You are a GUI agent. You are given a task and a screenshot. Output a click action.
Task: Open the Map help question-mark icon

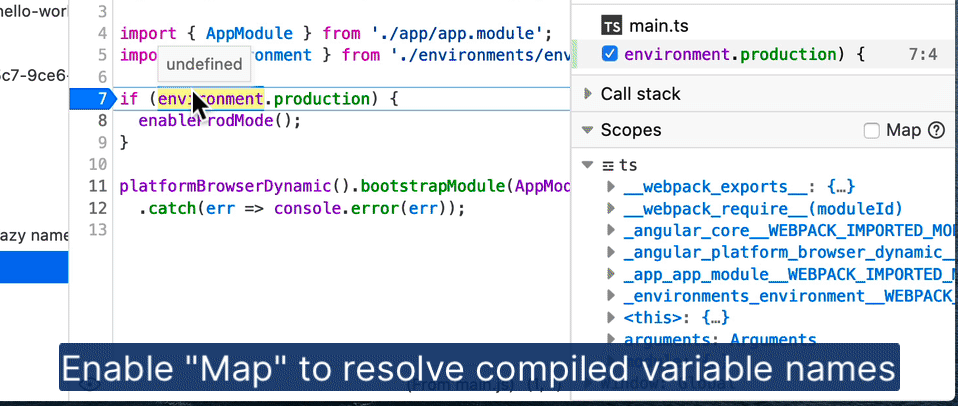click(936, 130)
